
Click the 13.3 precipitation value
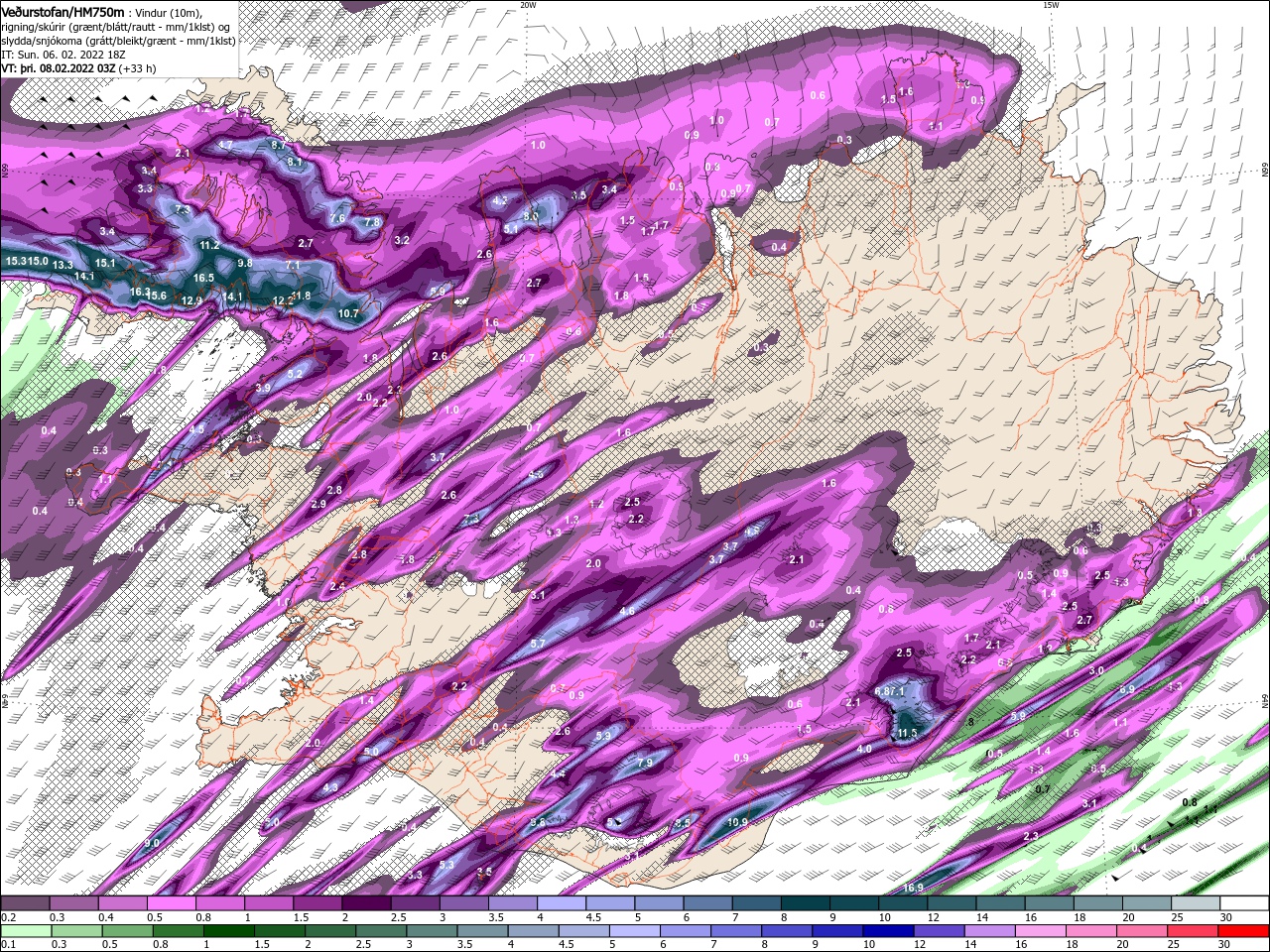pyautogui.click(x=63, y=265)
